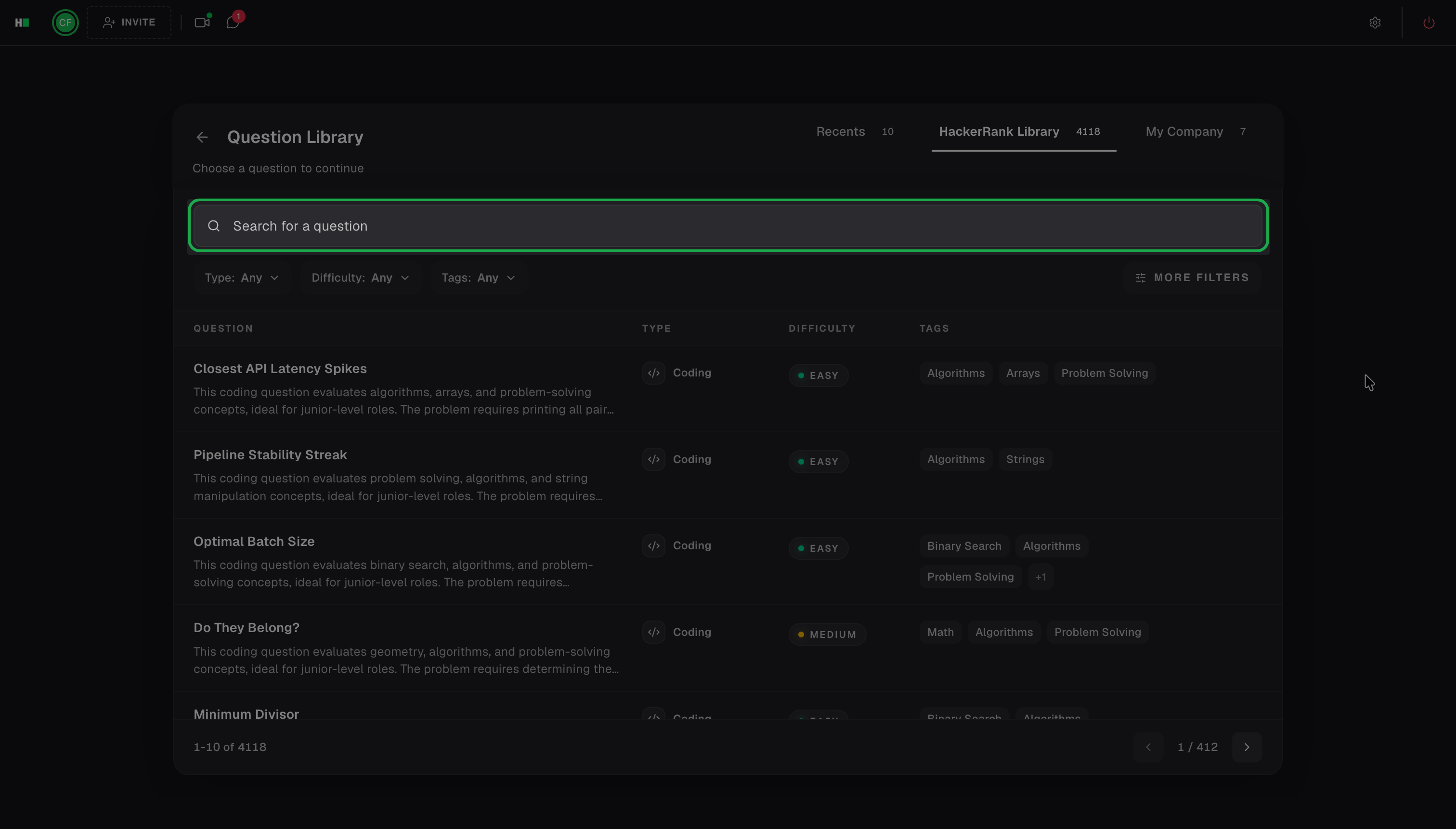The image size is (1456, 829).
Task: Start video call with camera icon
Action: 202,23
